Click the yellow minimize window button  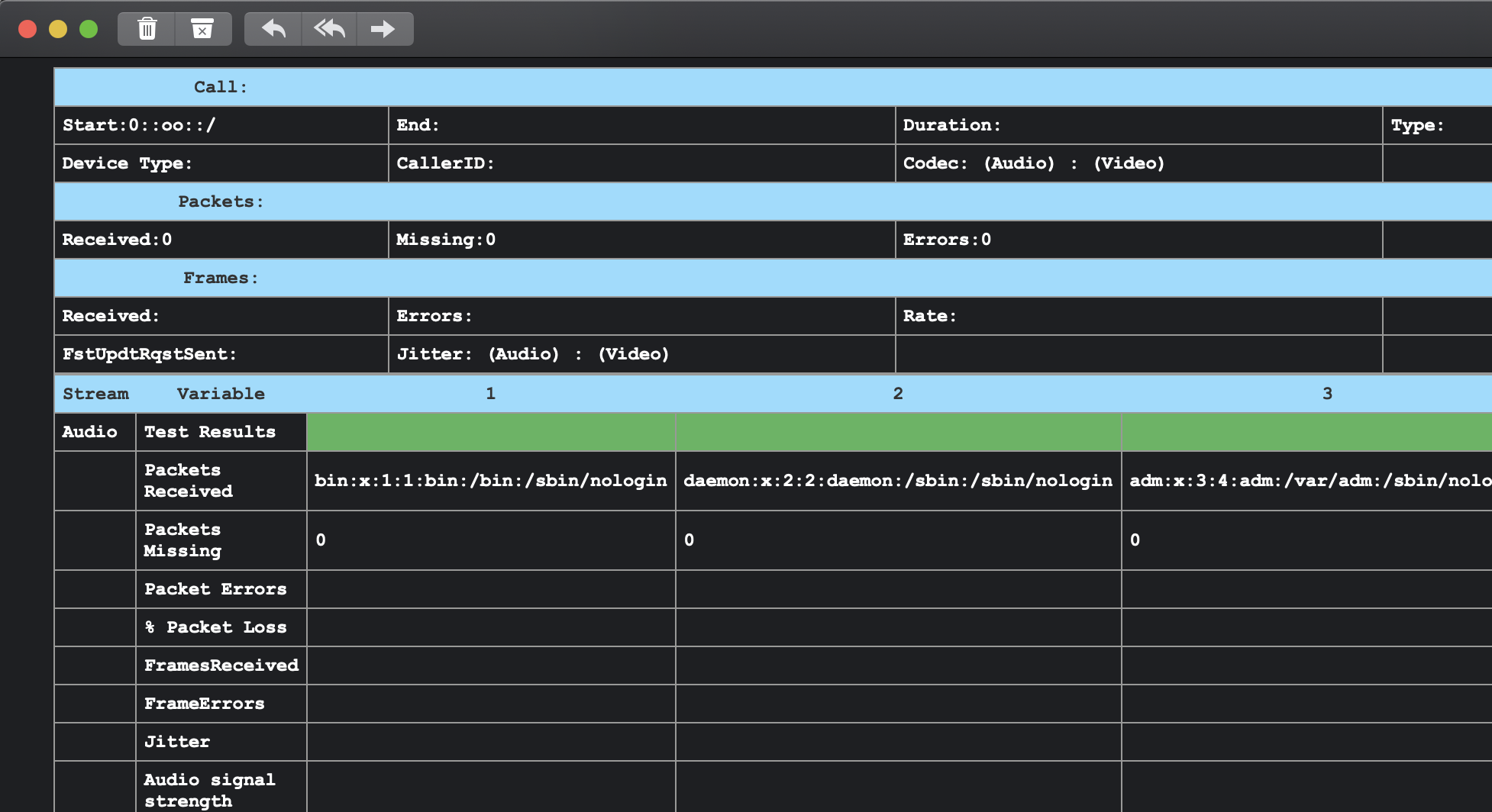click(x=58, y=29)
